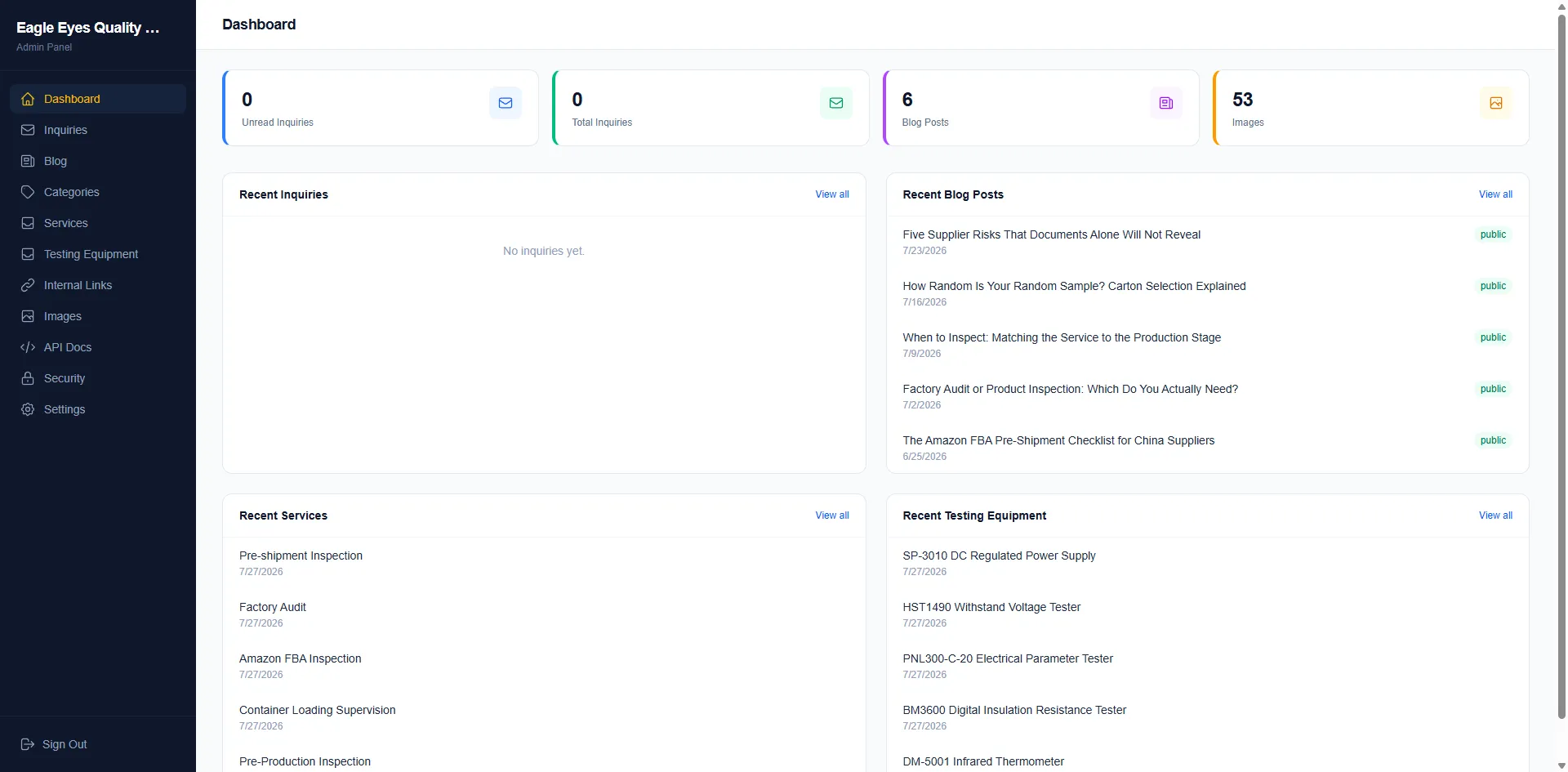
Task: Open 'How Random Is Your Random Sample?' post
Action: pos(1074,286)
